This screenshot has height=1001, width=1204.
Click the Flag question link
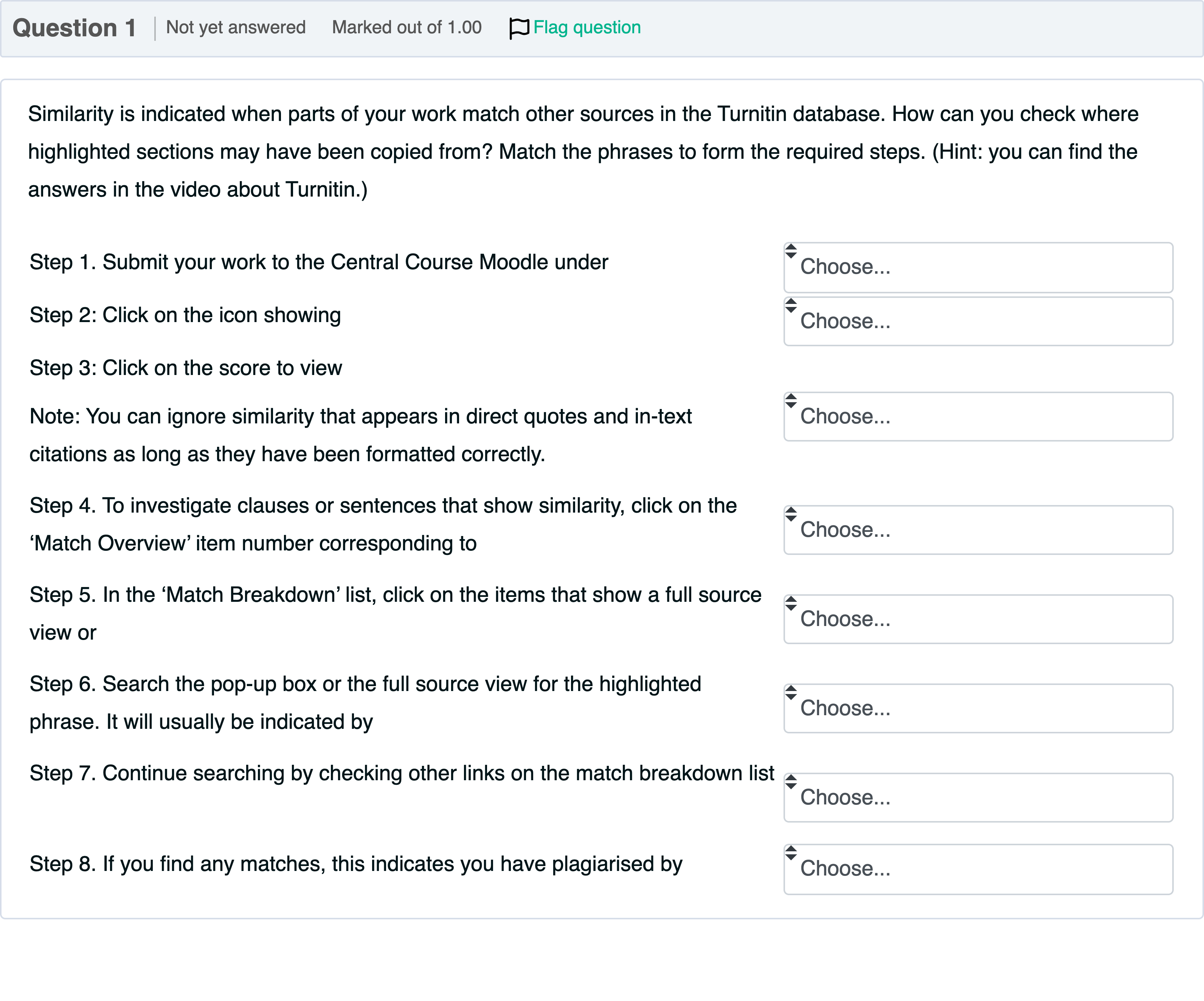[586, 28]
